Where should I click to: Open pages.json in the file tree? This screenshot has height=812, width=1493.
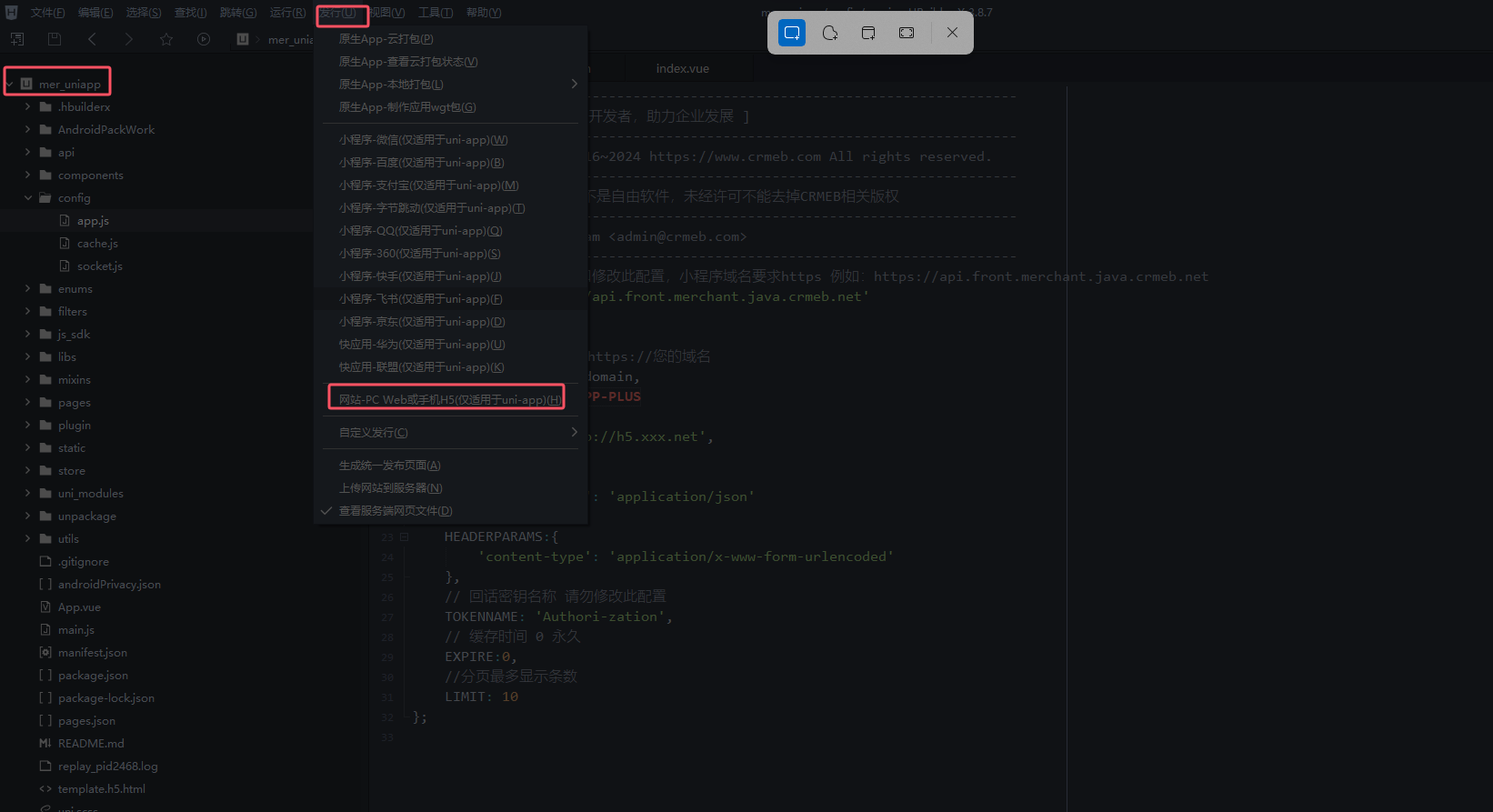tap(86, 720)
